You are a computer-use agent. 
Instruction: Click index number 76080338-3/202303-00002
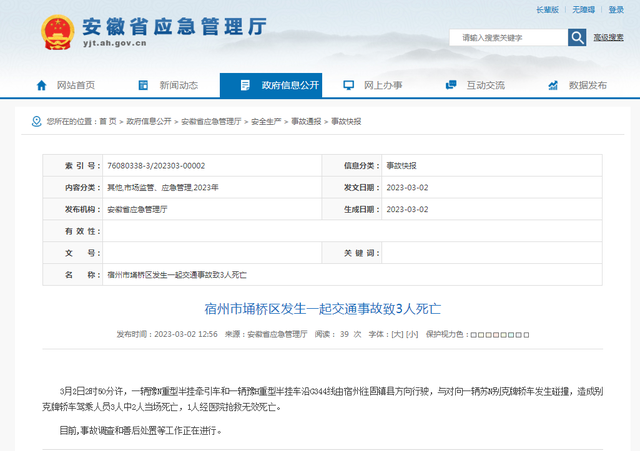click(x=156, y=166)
